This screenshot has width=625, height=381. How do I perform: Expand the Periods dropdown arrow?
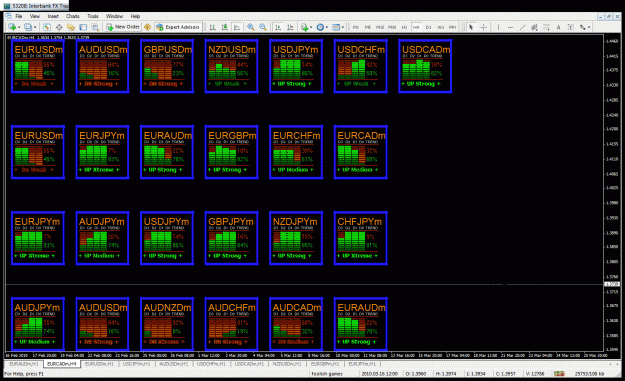tap(327, 27)
